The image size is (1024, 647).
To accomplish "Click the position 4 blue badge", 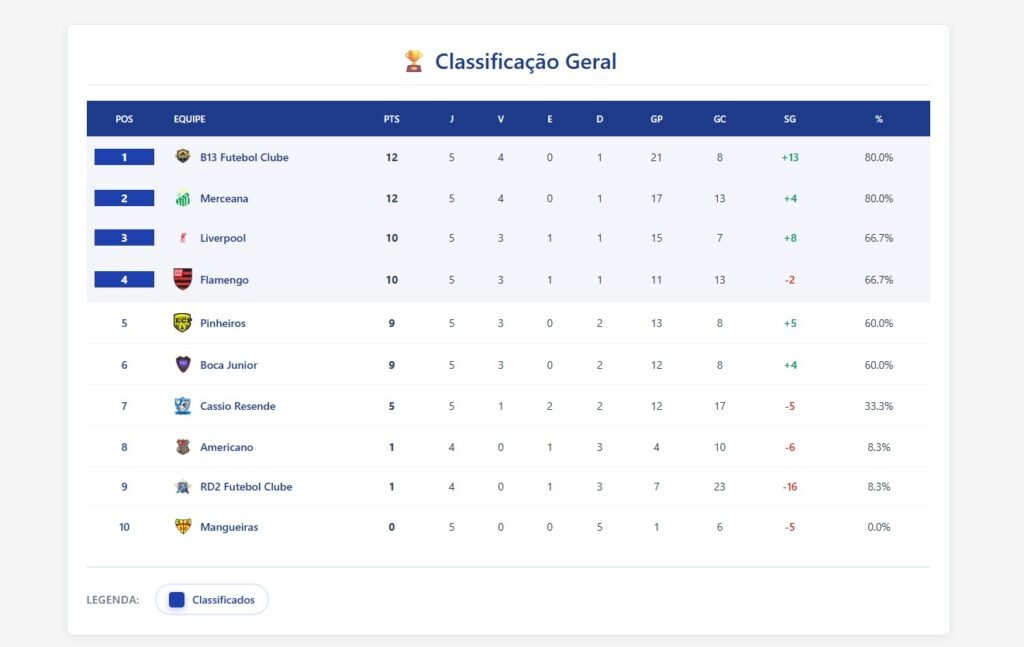I will 124,279.
